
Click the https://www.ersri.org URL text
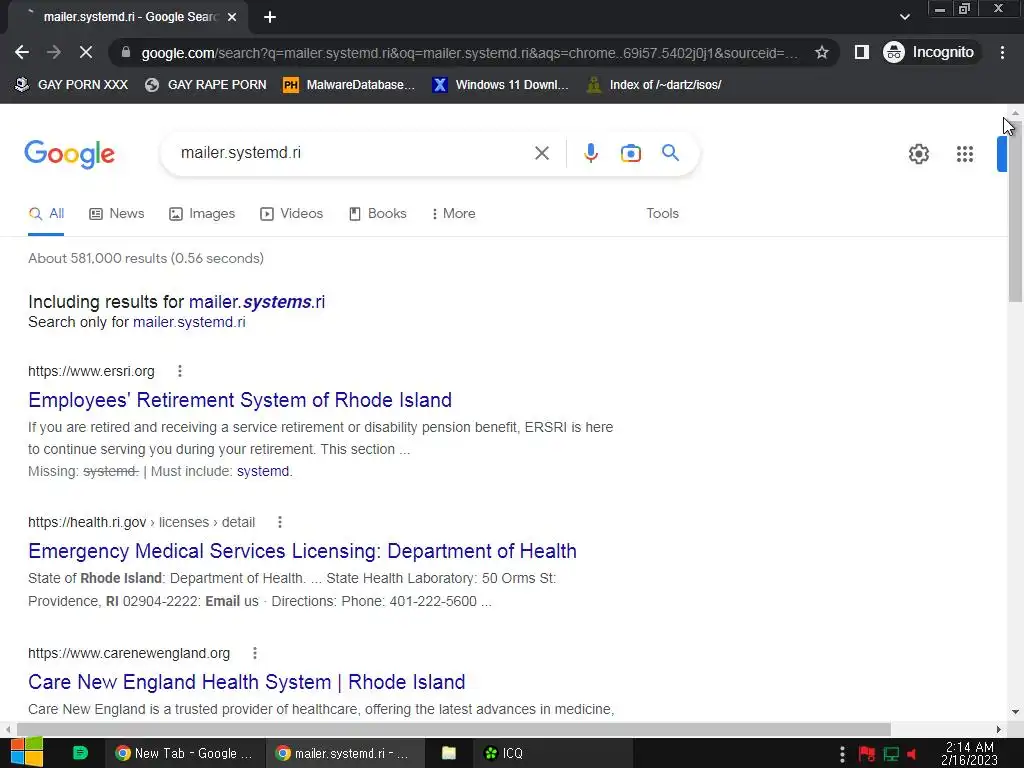[x=91, y=371]
